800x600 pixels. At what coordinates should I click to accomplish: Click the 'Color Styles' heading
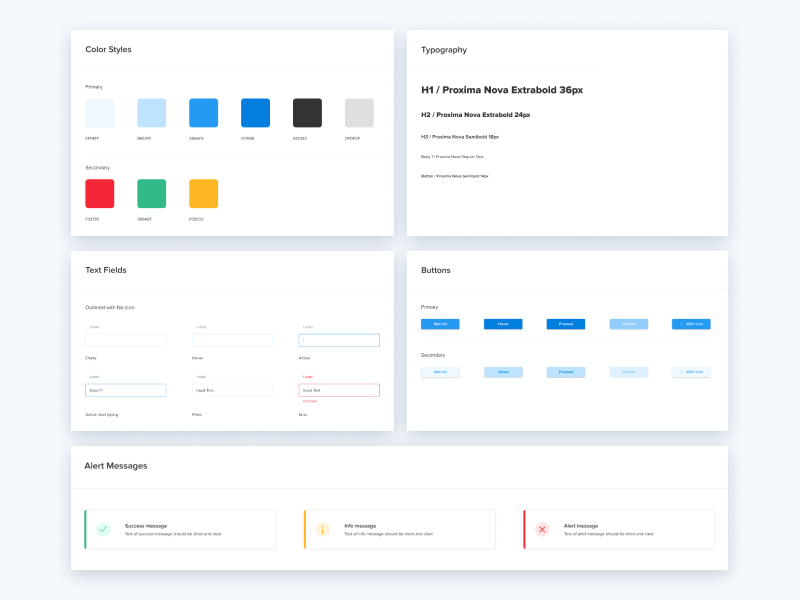click(108, 49)
